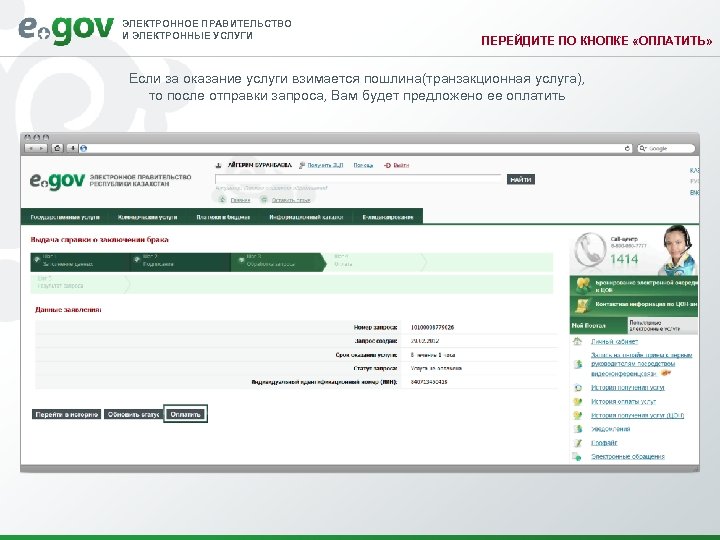Open 'Профайл' sidebar link
This screenshot has height=540, width=720.
tap(604, 443)
